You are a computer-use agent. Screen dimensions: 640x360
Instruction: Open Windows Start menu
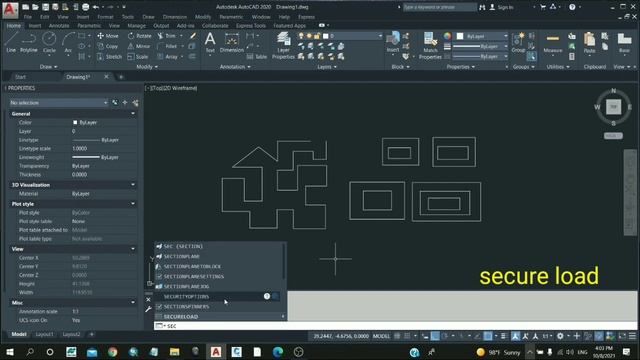[x=10, y=352]
